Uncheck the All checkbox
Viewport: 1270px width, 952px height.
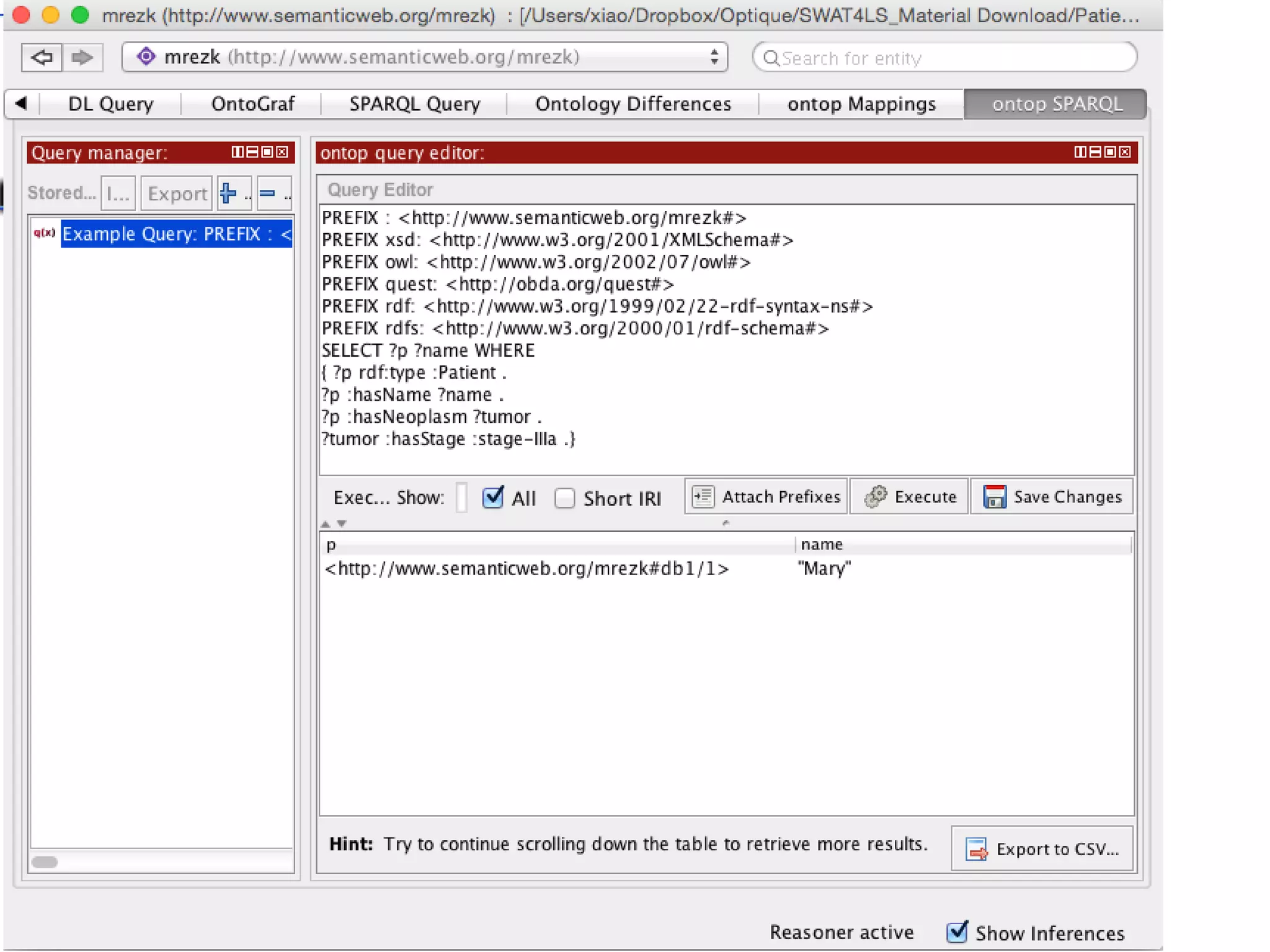pos(493,497)
